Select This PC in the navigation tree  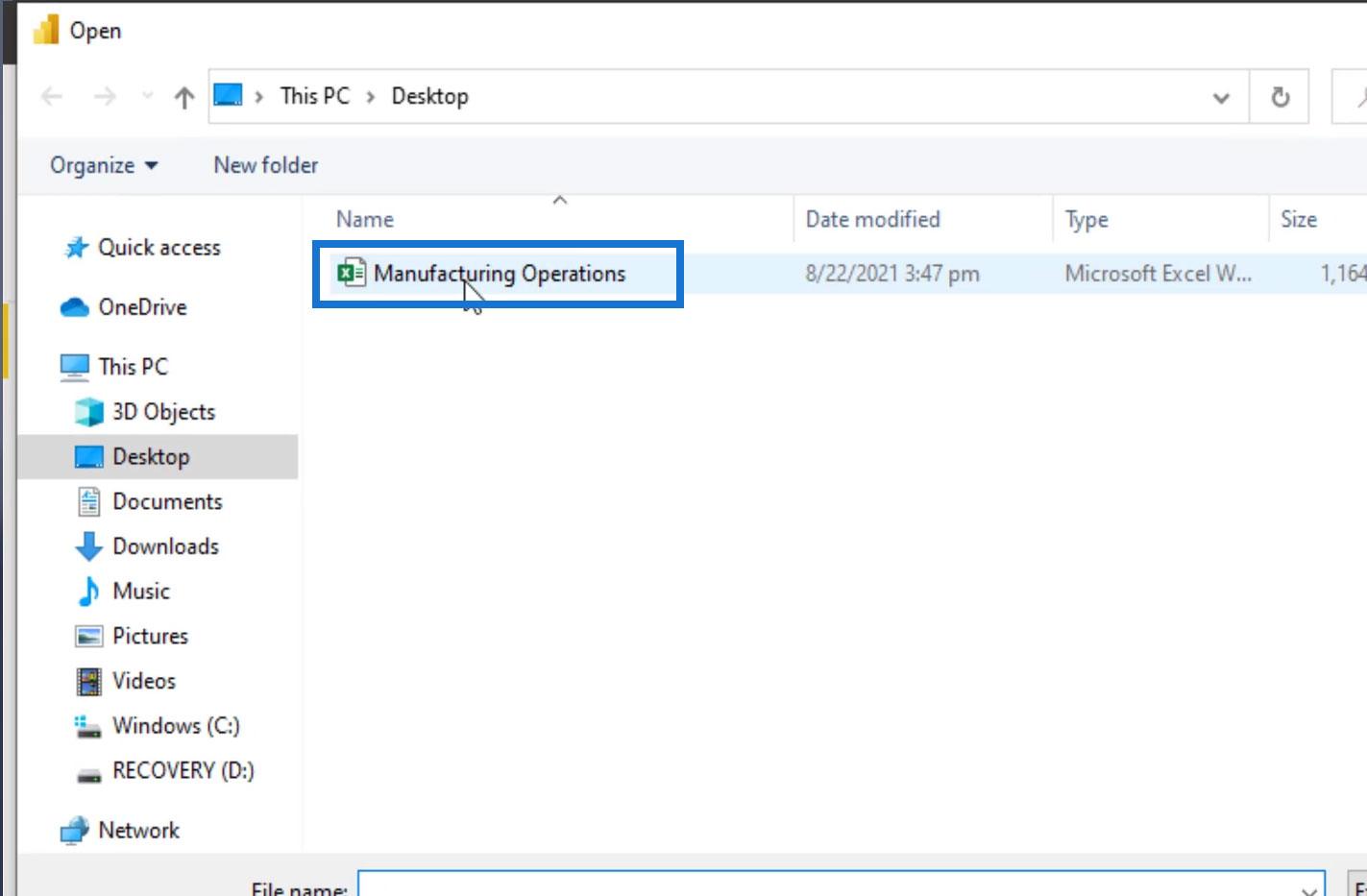point(133,367)
